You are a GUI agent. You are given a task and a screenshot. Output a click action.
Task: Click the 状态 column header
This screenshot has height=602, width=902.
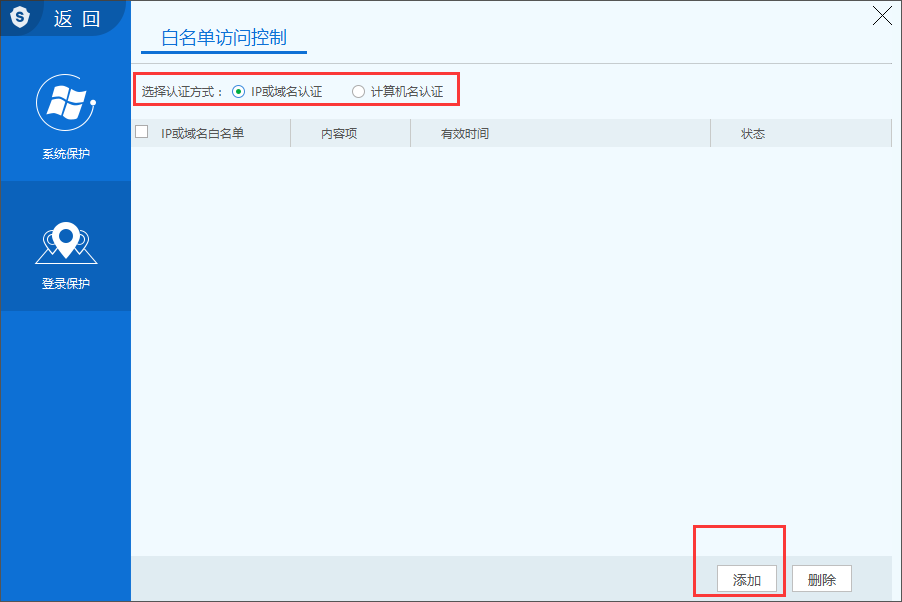[x=752, y=133]
